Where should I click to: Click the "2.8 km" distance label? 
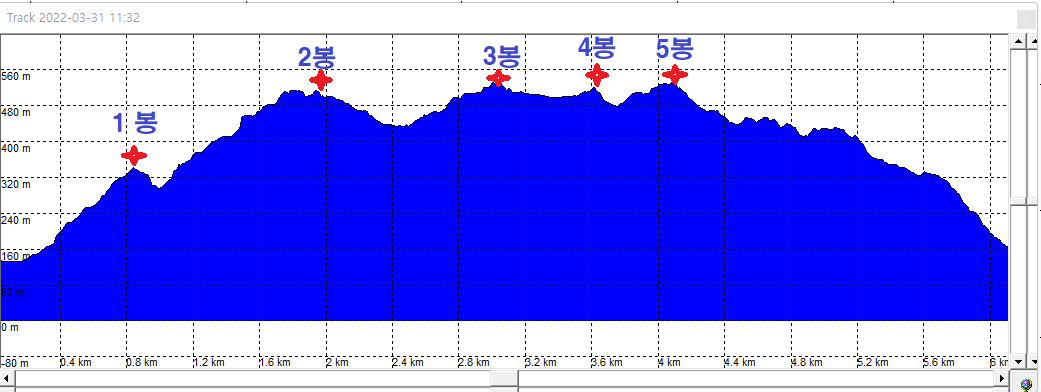[474, 363]
